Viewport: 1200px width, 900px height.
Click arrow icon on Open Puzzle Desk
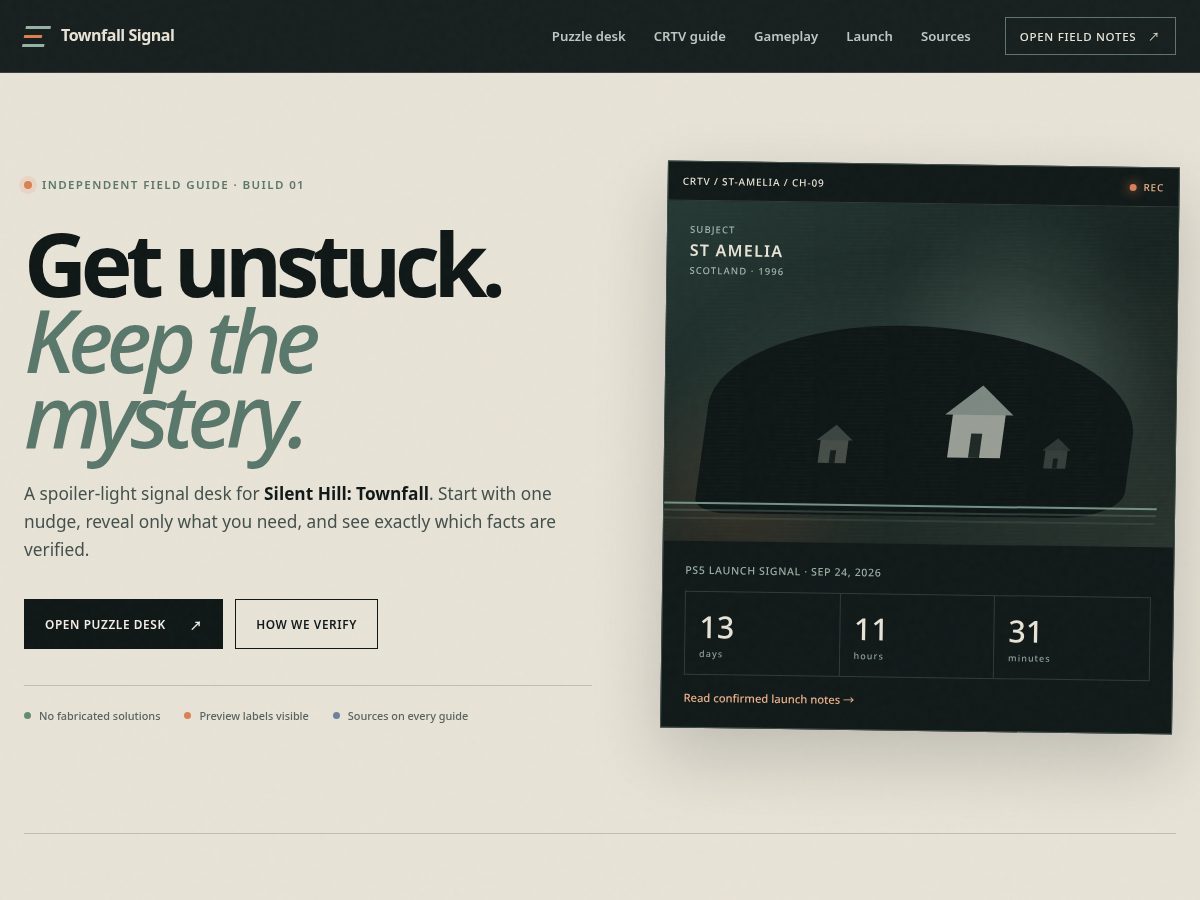196,625
